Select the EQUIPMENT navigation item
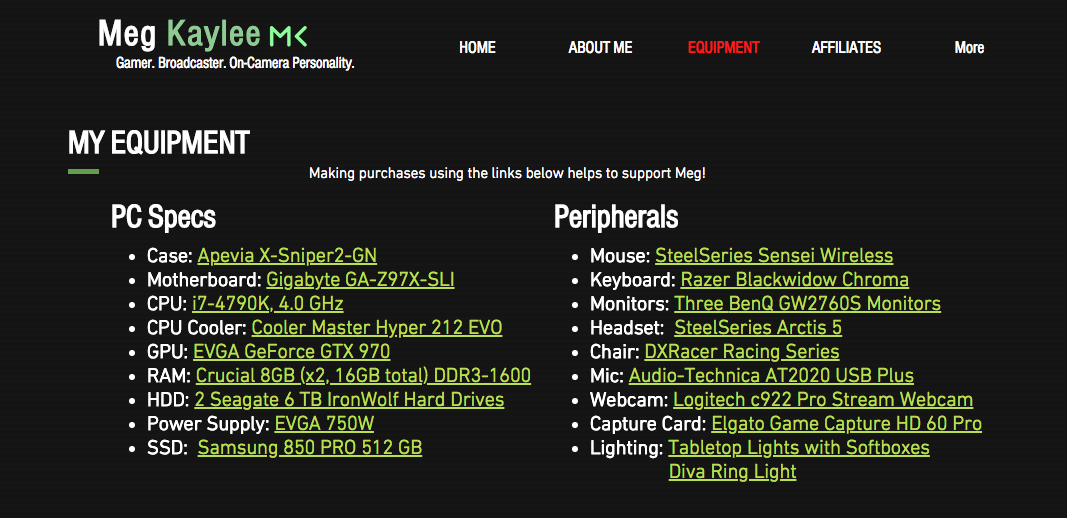 723,47
